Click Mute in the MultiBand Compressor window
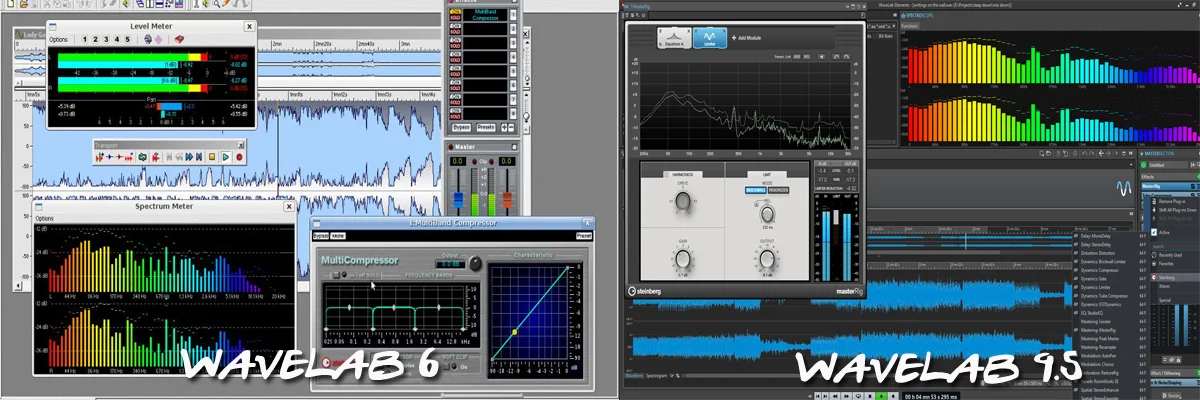This screenshot has width=1200, height=400. click(x=338, y=235)
